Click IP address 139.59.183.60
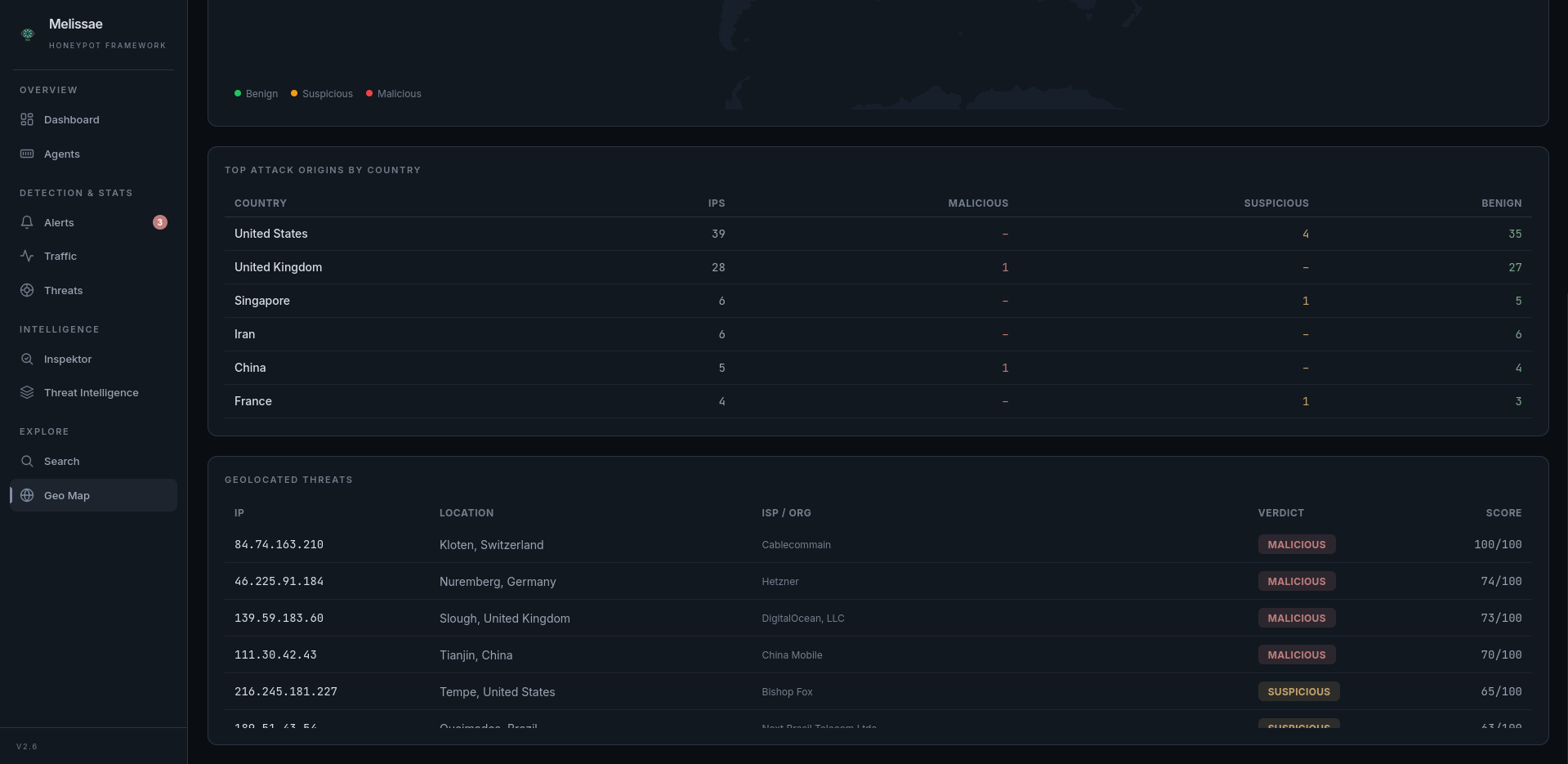The width and height of the screenshot is (1568, 764). click(279, 618)
